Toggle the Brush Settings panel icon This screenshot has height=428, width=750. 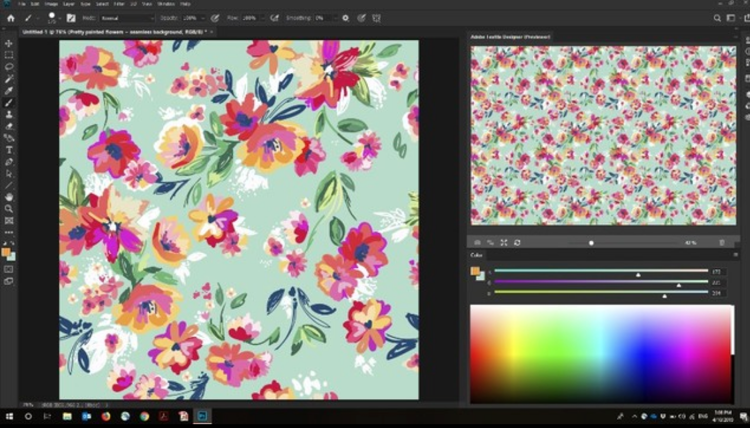71,18
